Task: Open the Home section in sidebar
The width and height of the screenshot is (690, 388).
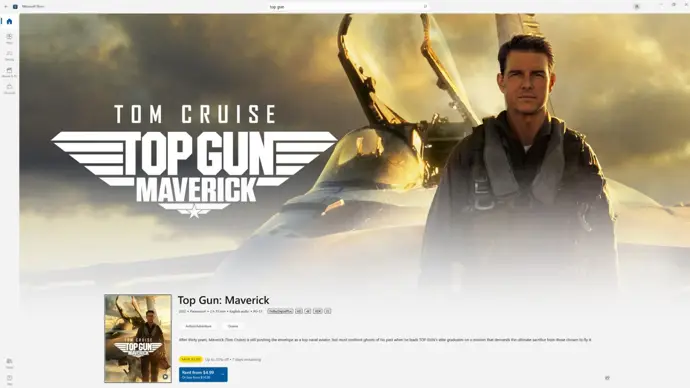Action: click(x=9, y=22)
